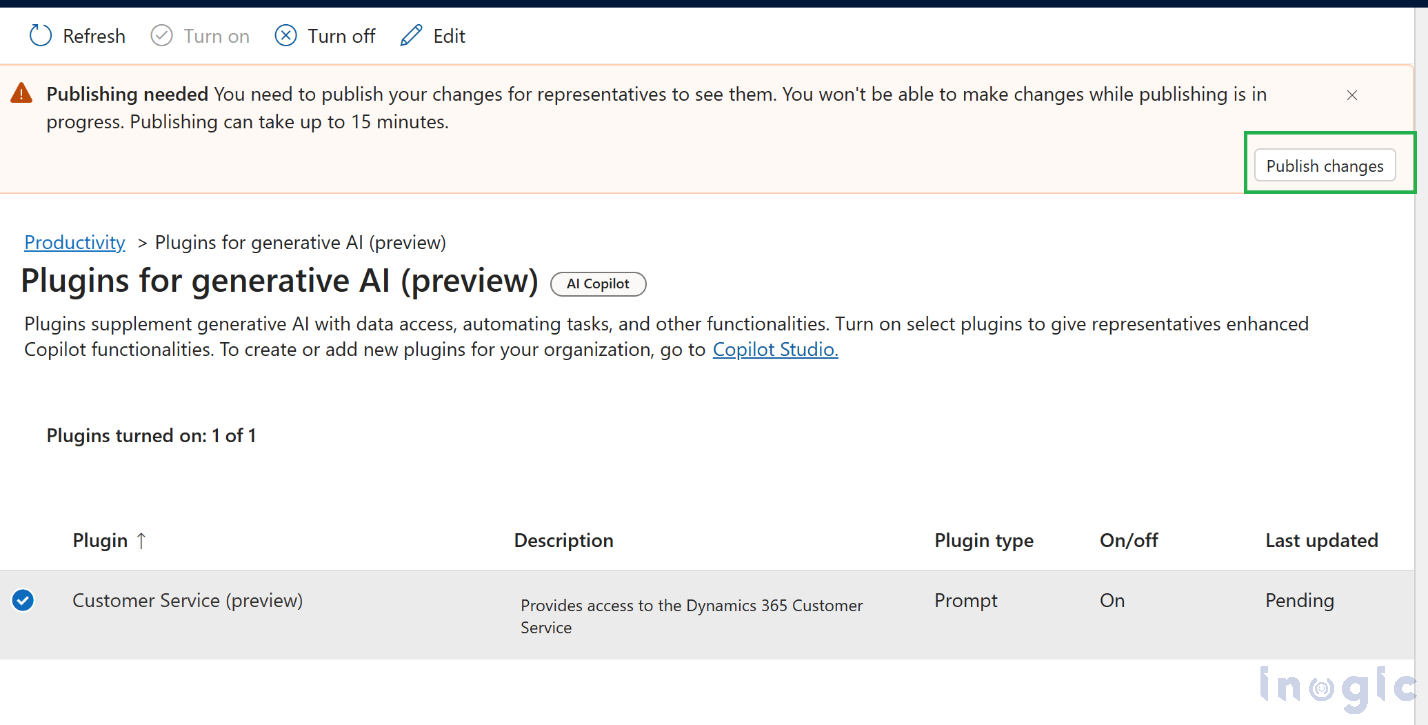Open the Copilot Studio link
Viewport: 1428px width, 725px height.
point(775,350)
